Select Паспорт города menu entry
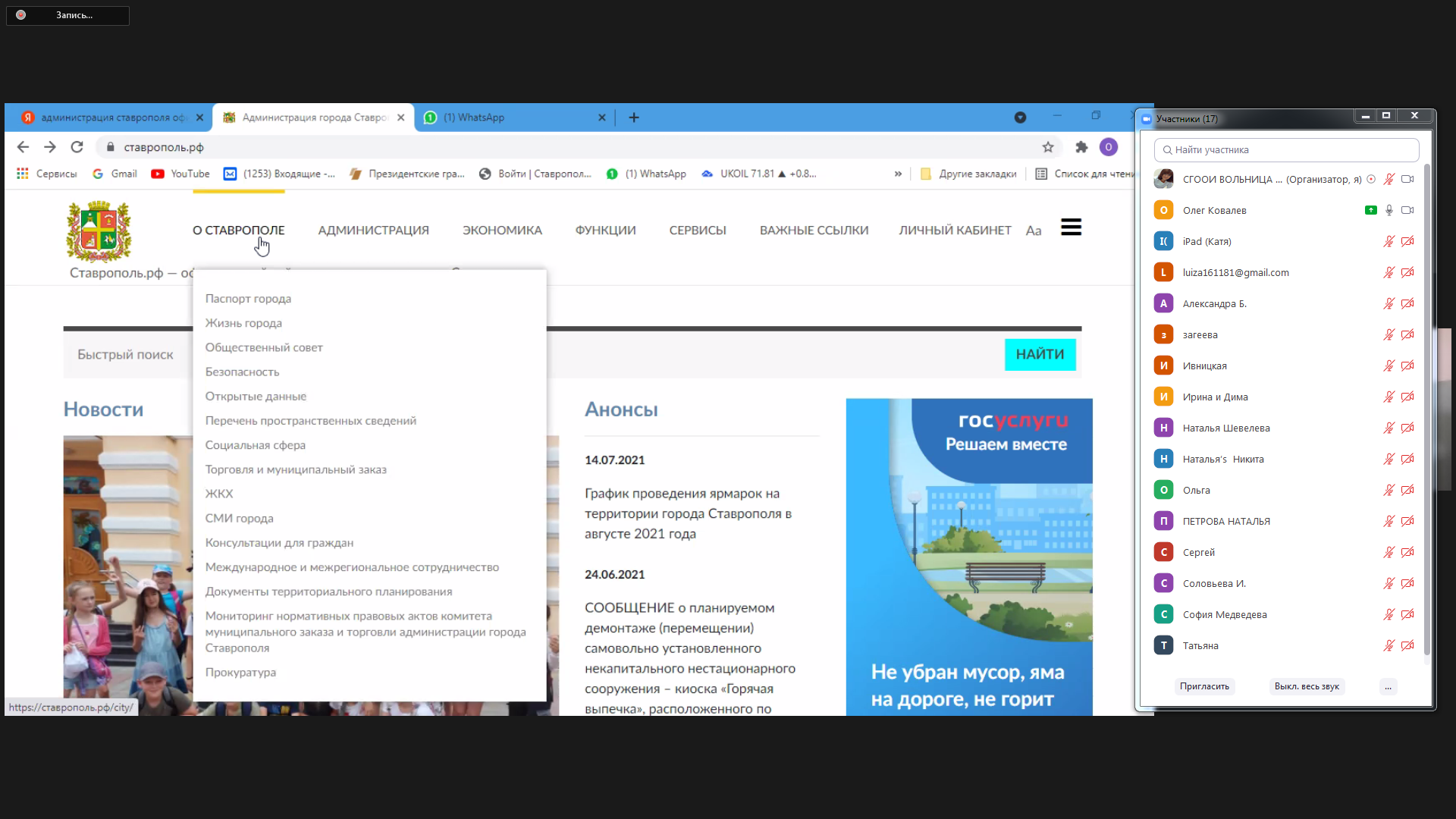 point(248,299)
